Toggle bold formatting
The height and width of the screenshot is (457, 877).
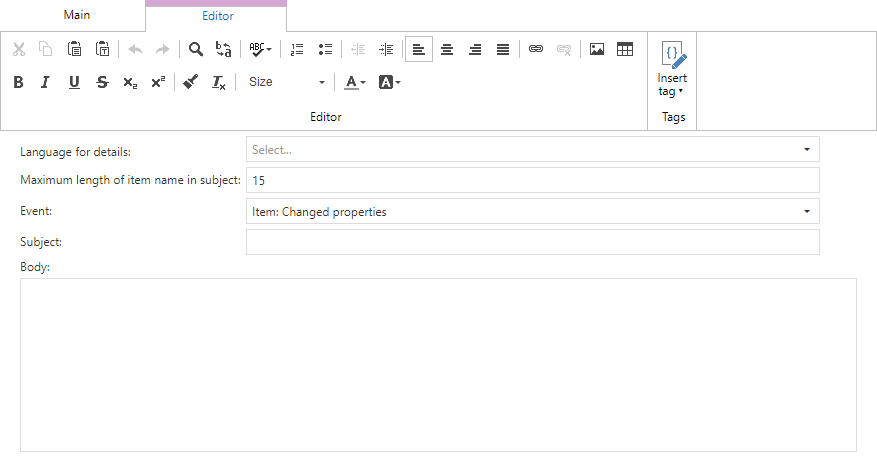click(18, 82)
